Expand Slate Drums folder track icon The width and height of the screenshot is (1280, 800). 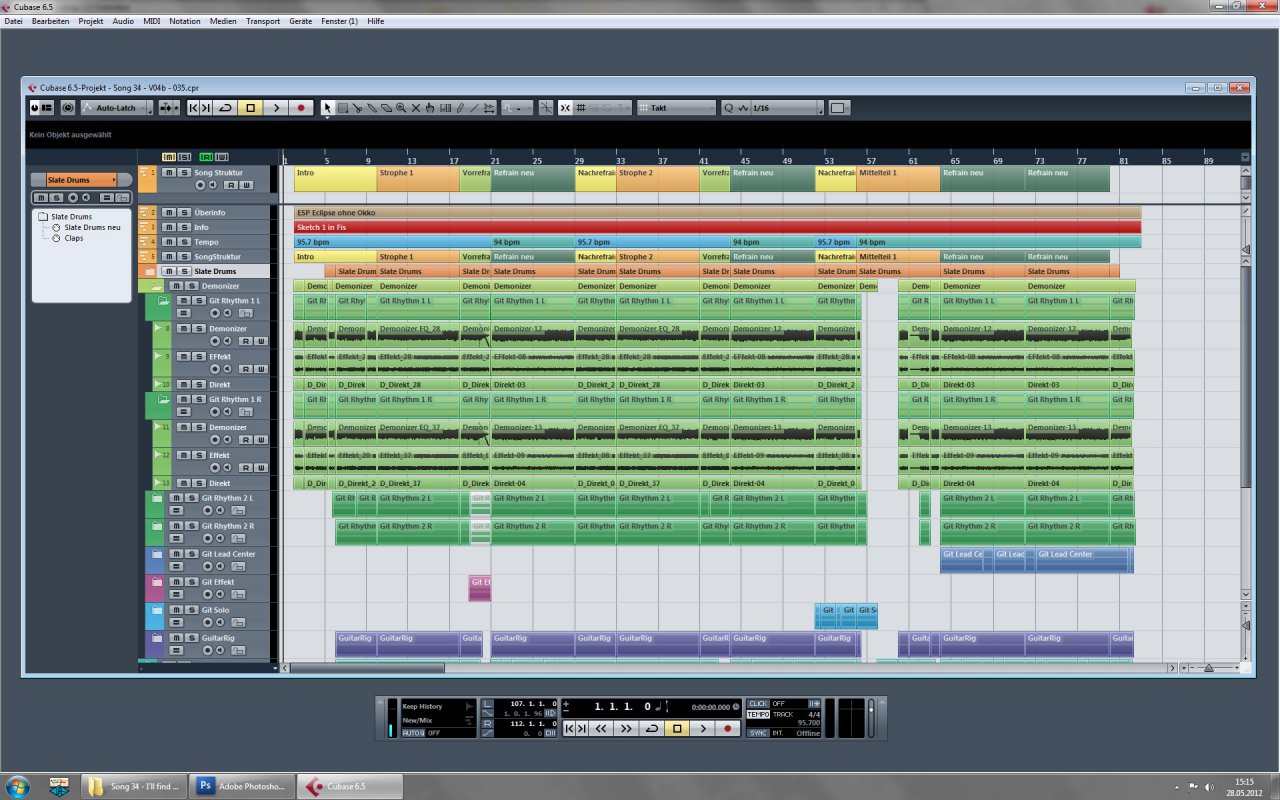click(149, 272)
